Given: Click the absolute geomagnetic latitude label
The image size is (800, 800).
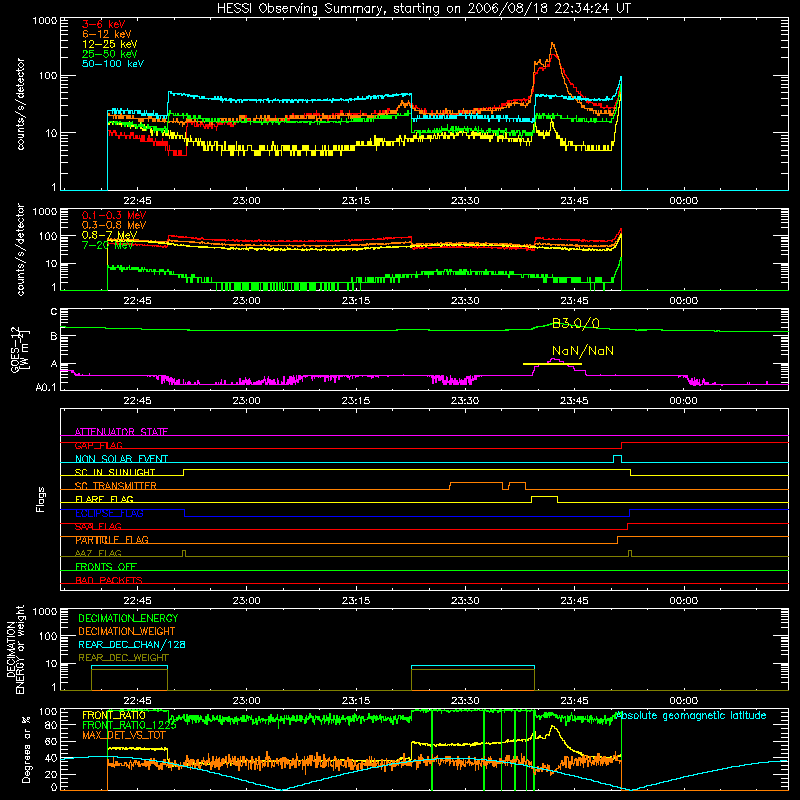Looking at the screenshot, I should tap(690, 715).
